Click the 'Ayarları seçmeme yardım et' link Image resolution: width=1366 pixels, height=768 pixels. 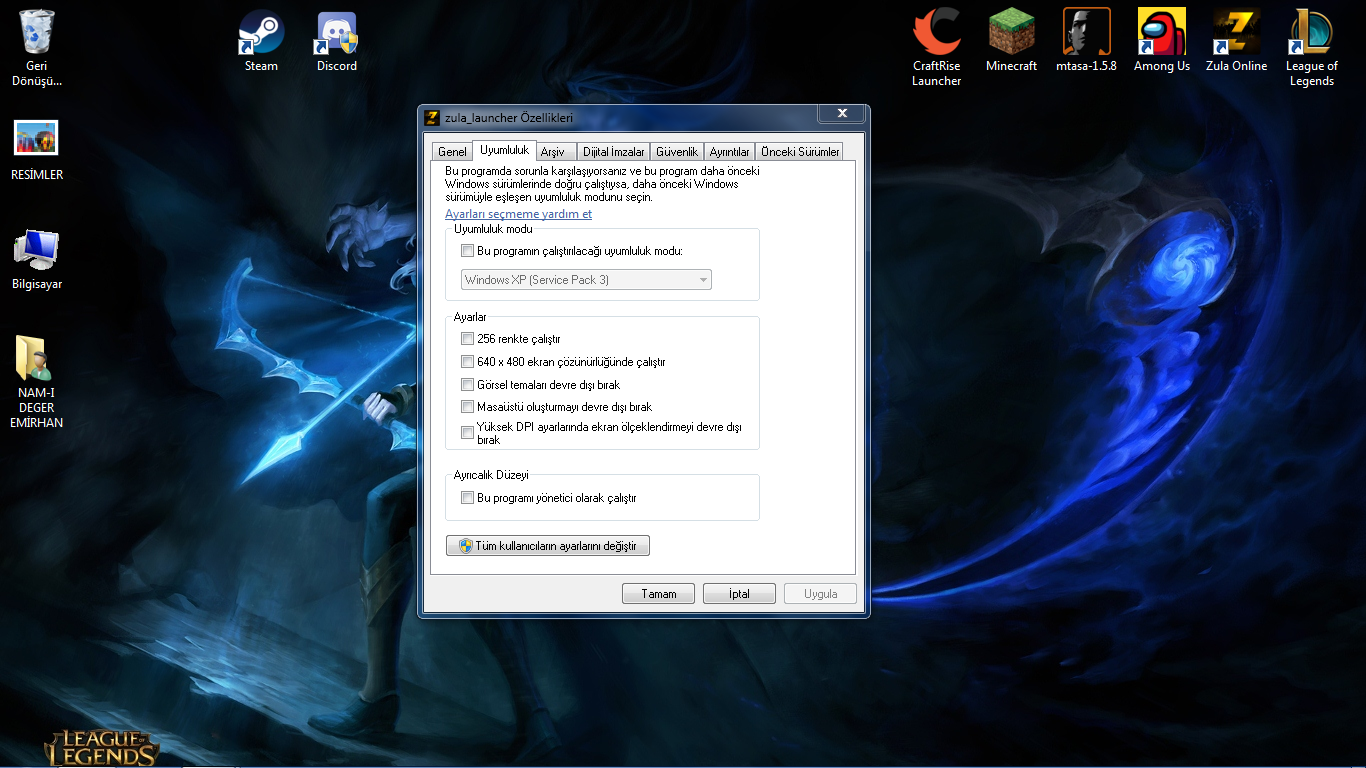pyautogui.click(x=518, y=214)
